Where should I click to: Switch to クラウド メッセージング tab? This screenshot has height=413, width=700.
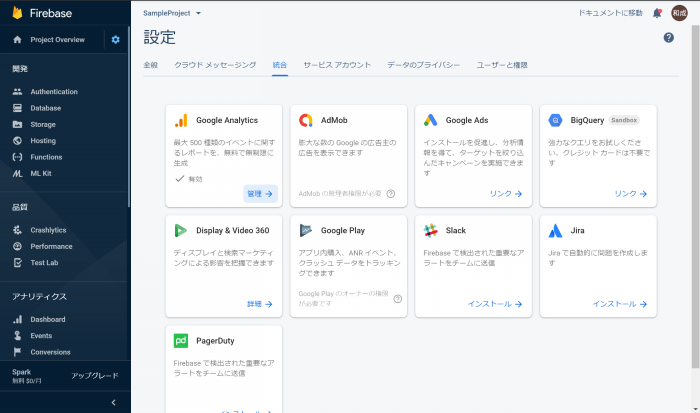(215, 65)
